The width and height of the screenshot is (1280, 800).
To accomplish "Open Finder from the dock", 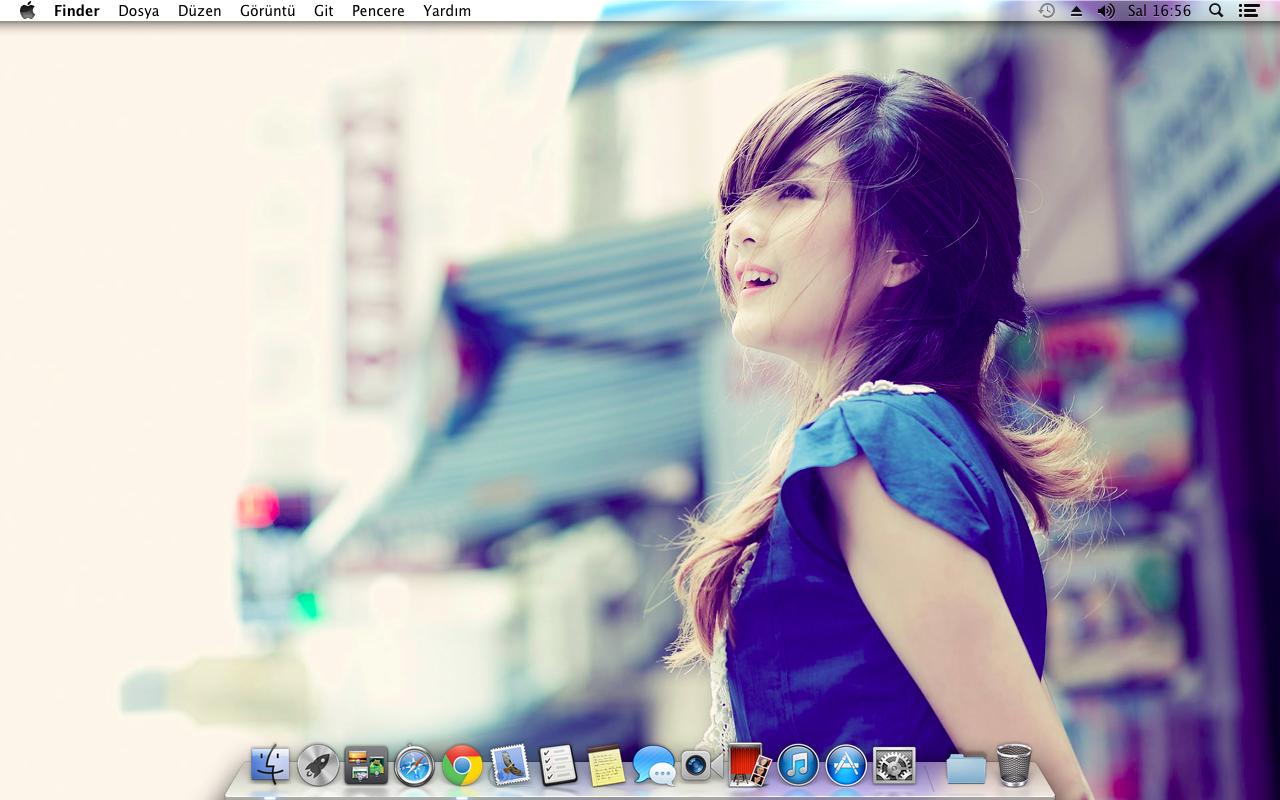I will pos(270,766).
